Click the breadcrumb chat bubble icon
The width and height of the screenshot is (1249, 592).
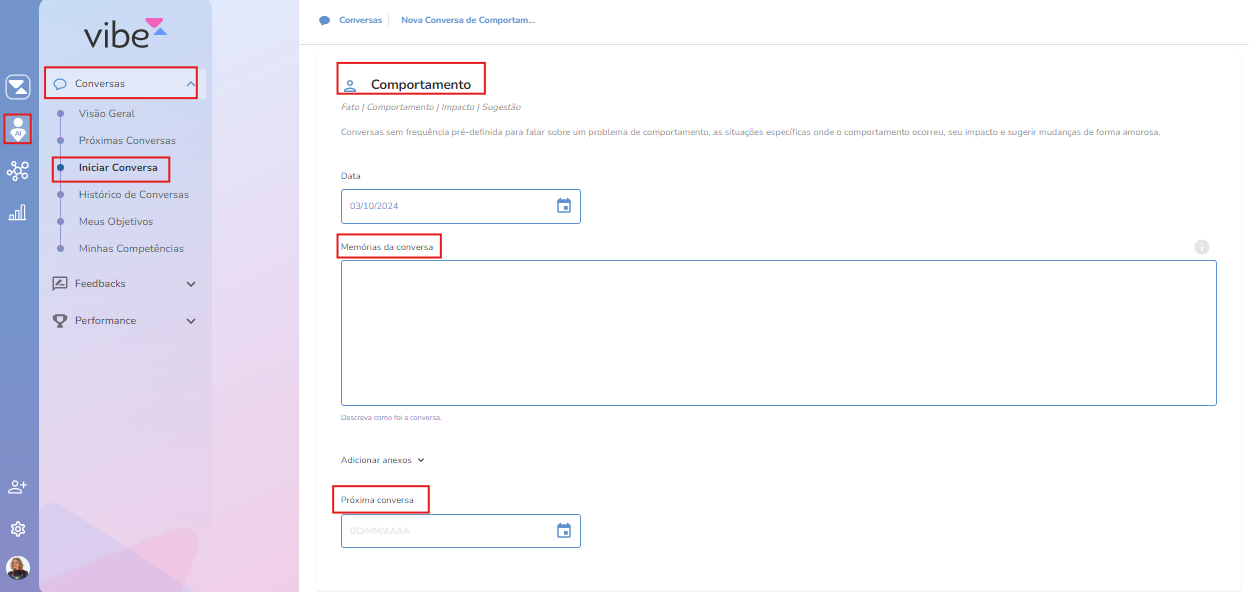pos(325,20)
